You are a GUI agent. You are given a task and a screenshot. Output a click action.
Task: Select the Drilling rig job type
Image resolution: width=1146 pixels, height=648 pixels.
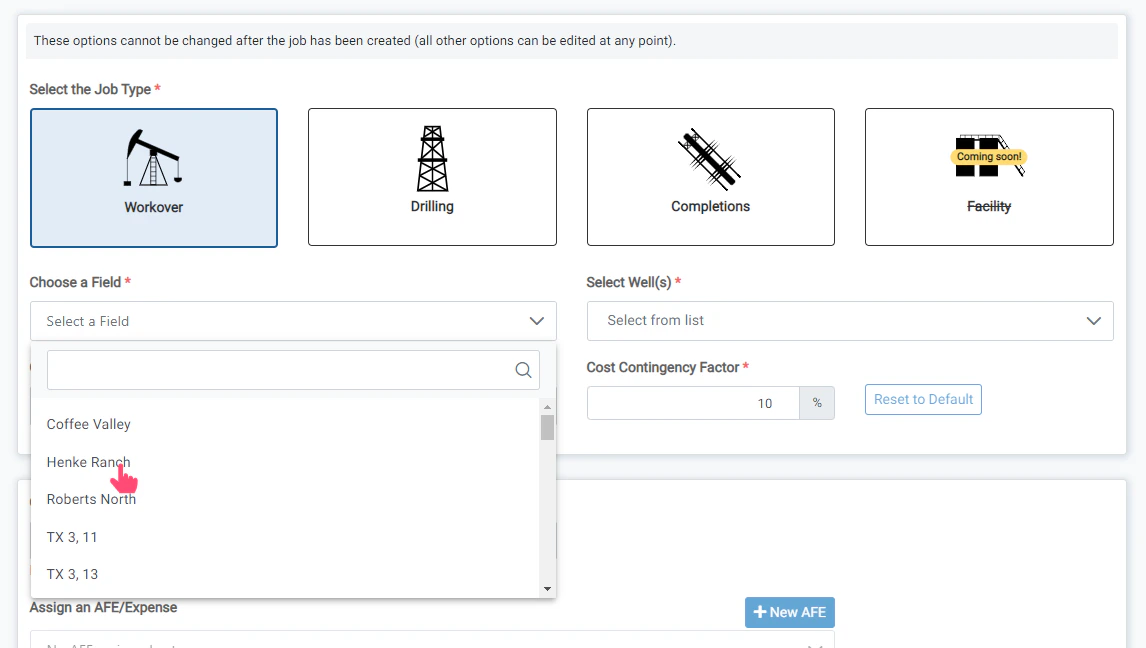point(432,177)
